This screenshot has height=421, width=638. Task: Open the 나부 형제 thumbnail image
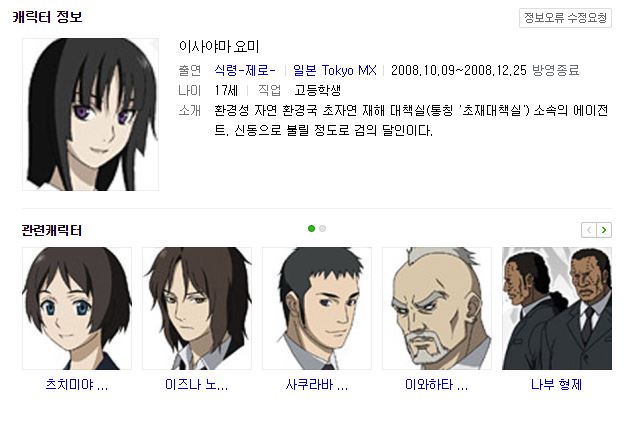557,308
